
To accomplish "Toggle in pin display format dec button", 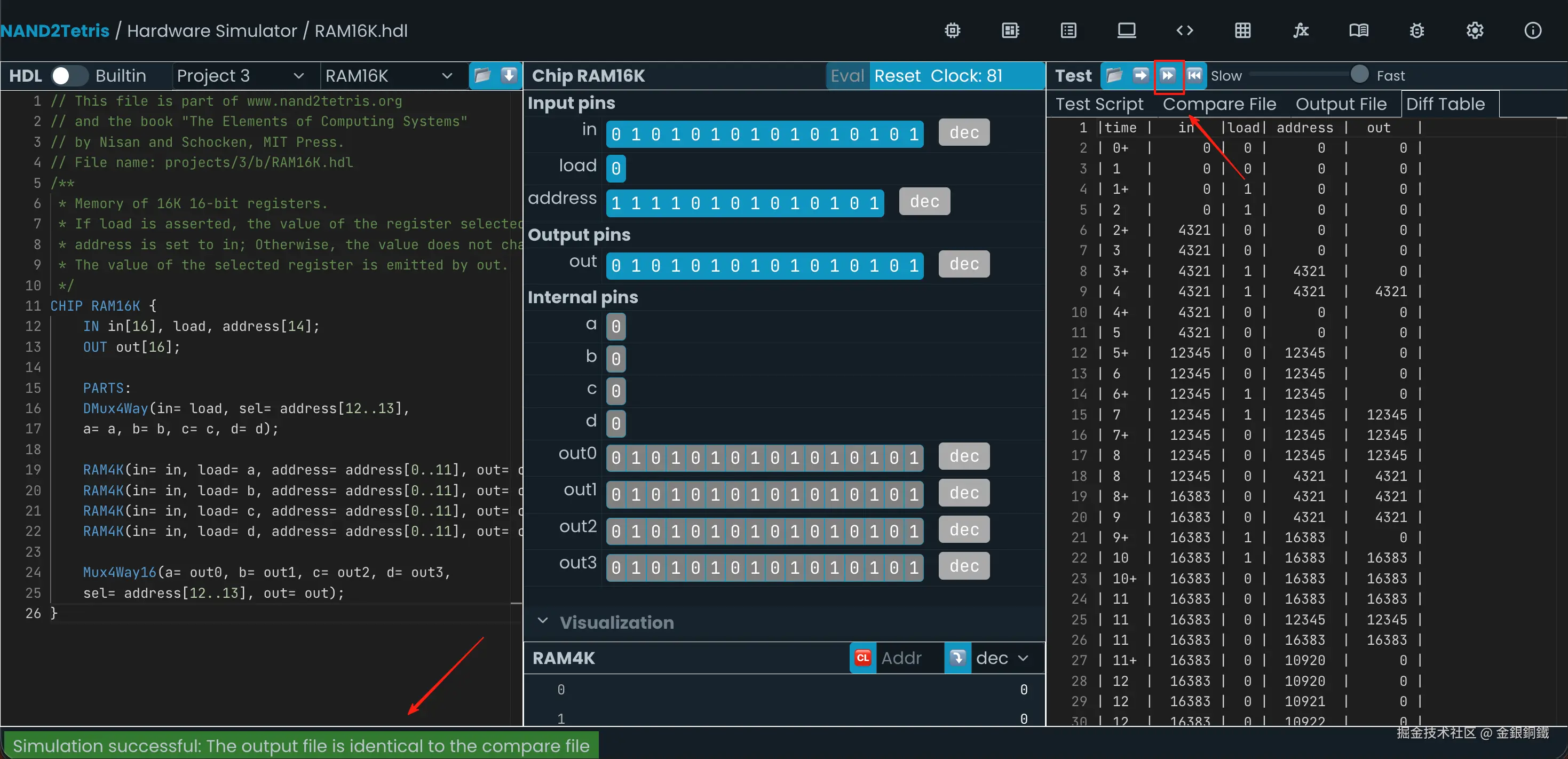I will click(963, 133).
